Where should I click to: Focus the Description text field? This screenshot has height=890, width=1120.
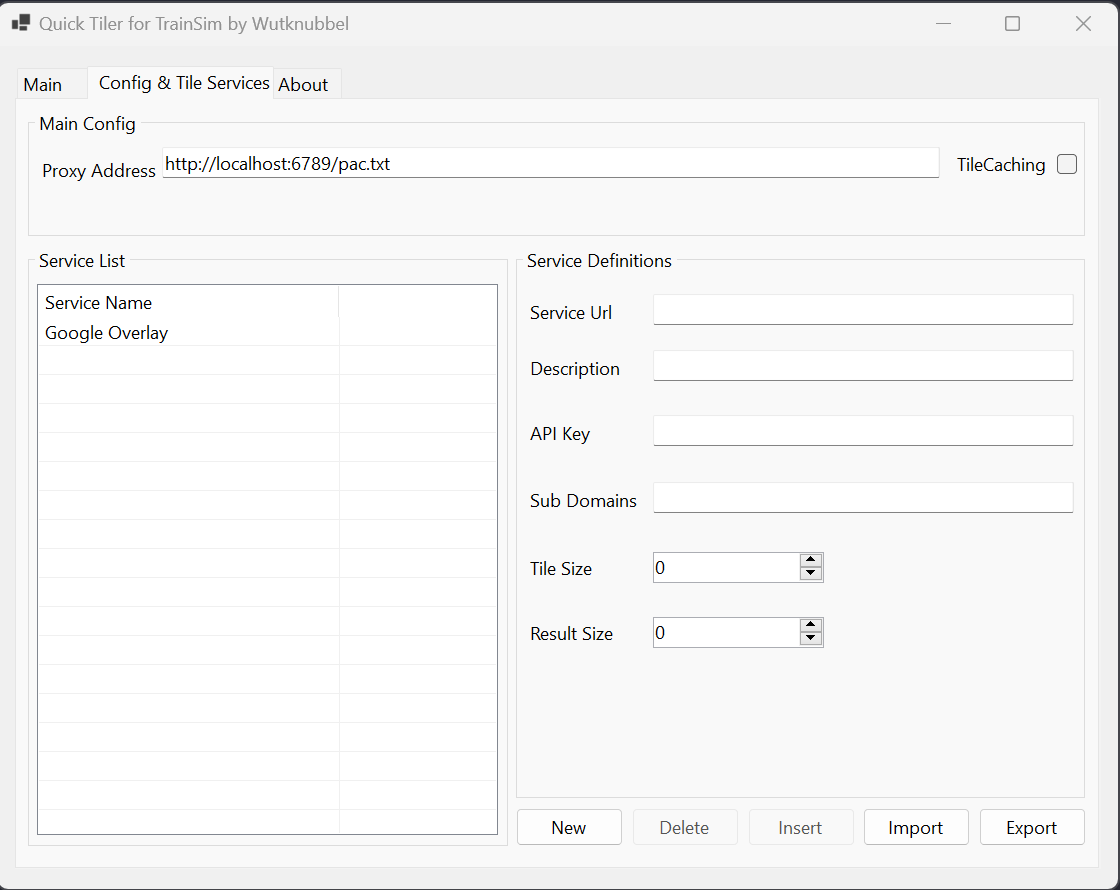click(x=863, y=366)
